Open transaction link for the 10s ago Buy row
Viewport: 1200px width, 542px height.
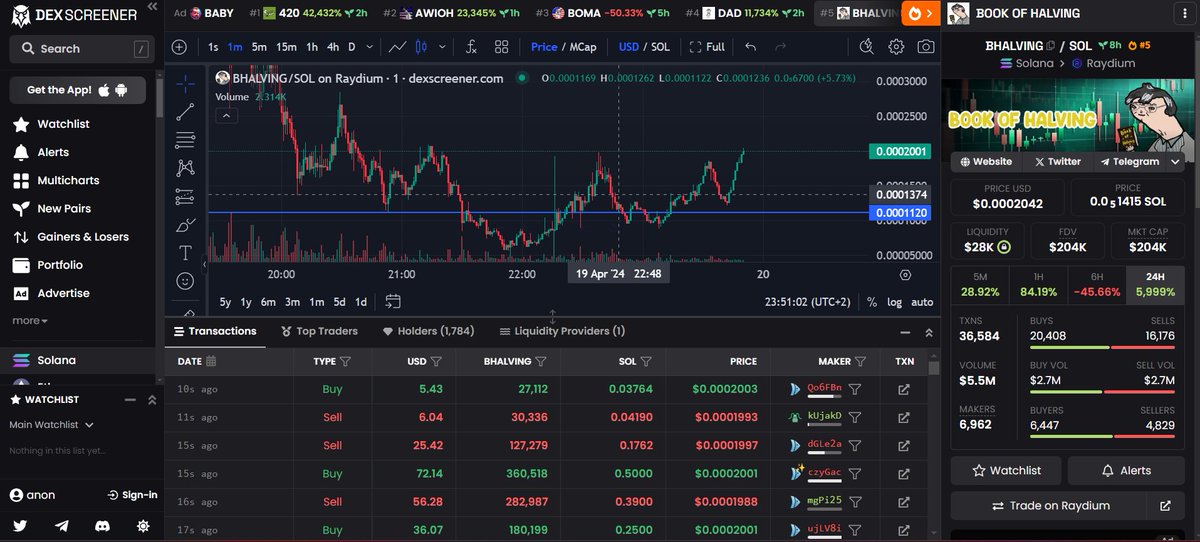[904, 389]
